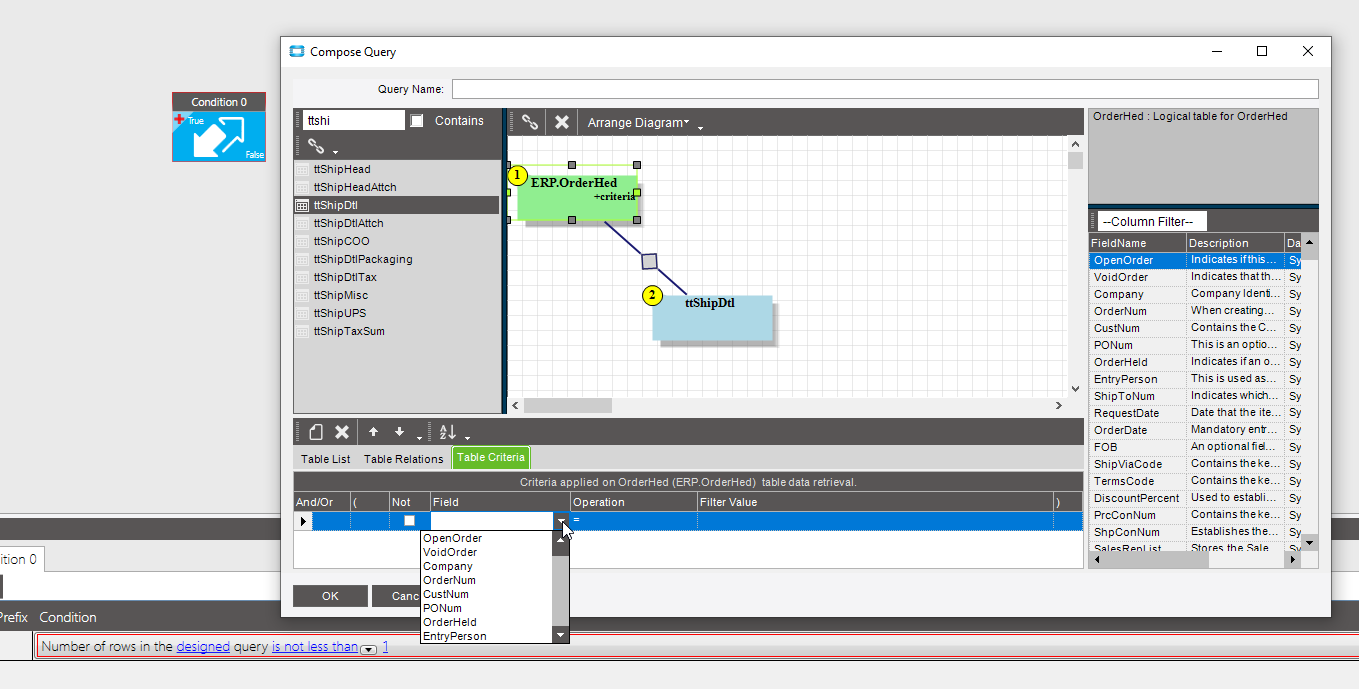
Task: Choose Company from the field dropdown list
Action: 487,566
